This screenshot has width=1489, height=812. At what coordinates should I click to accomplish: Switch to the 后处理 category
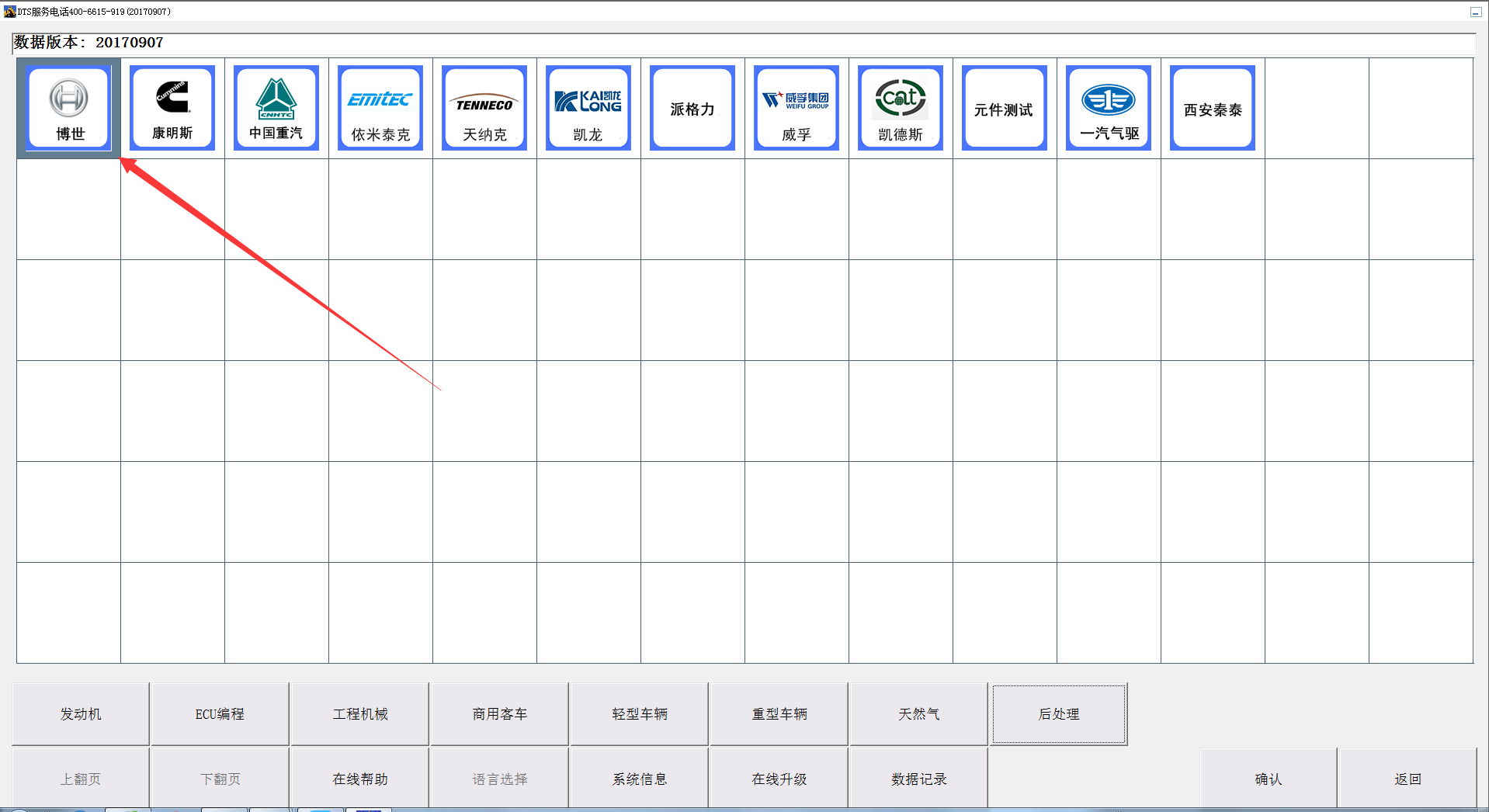pyautogui.click(x=1059, y=714)
